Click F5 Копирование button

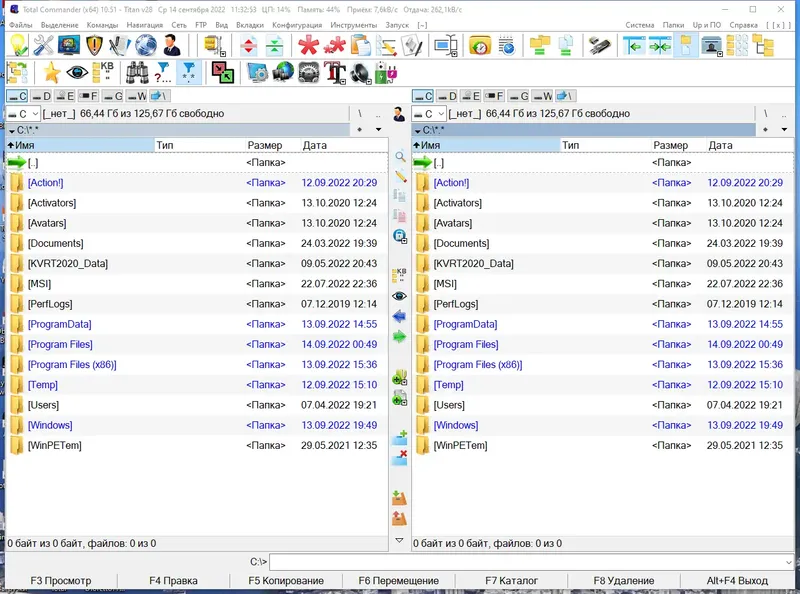click(x=286, y=581)
